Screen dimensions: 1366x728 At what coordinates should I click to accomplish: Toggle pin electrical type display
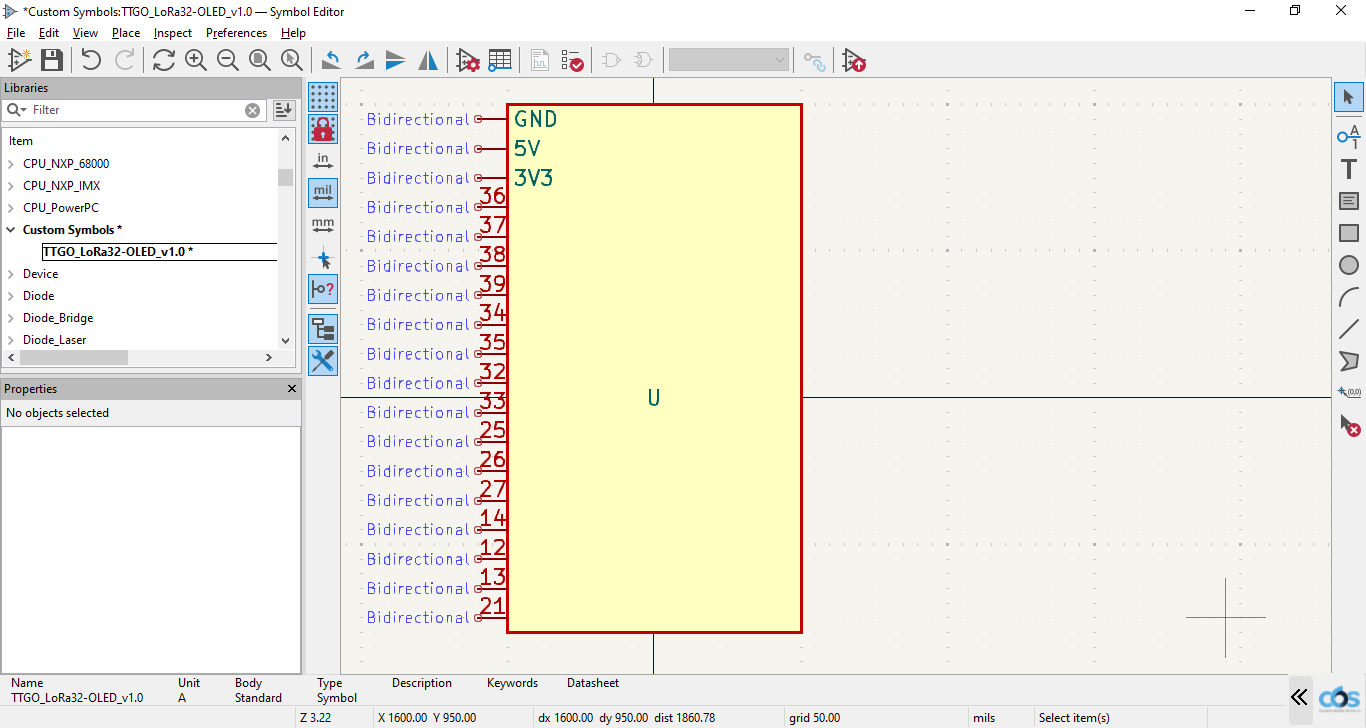pos(323,290)
